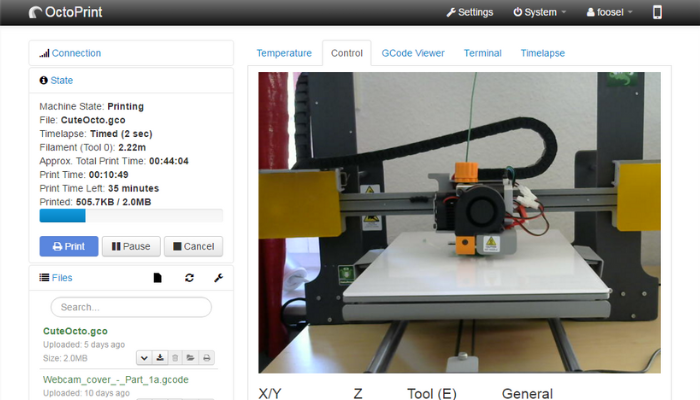Image resolution: width=700 pixels, height=400 pixels.
Task: Open the mobile view phone icon in navbar
Action: (x=657, y=13)
